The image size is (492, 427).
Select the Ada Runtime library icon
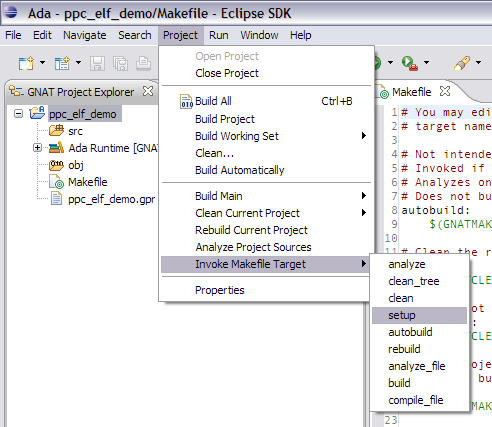[56, 147]
